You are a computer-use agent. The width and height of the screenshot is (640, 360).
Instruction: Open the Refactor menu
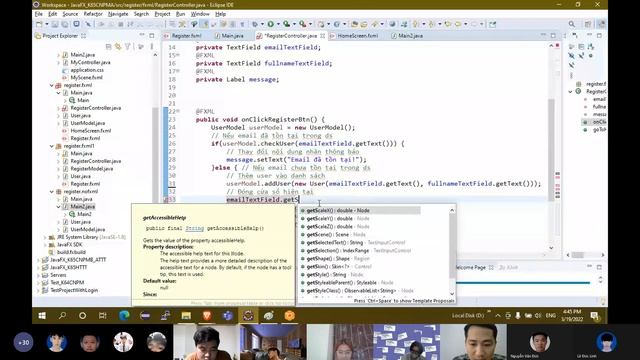(93, 14)
